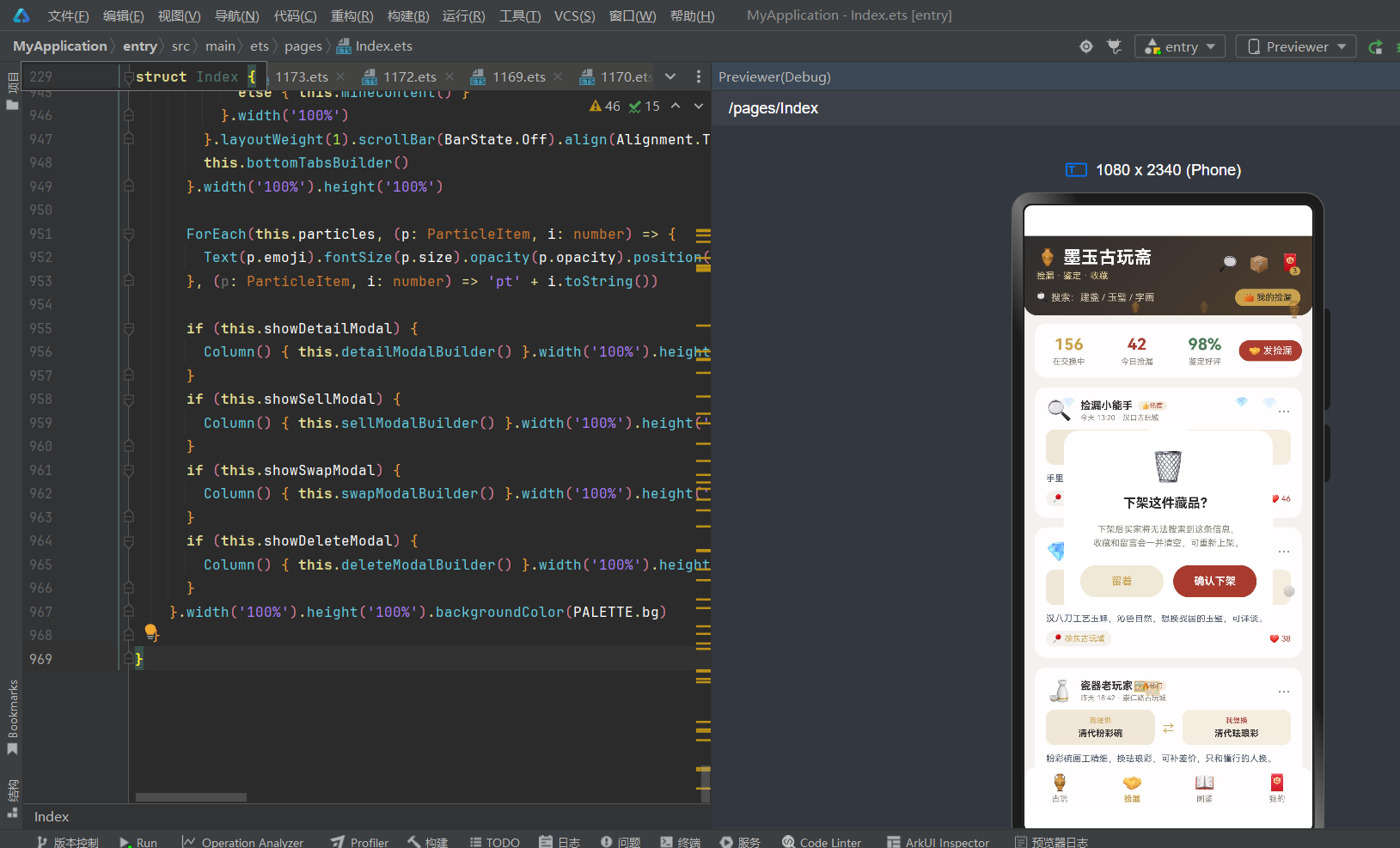Open the TODO tool window
Screen dimensions: 1400x848
click(495, 842)
